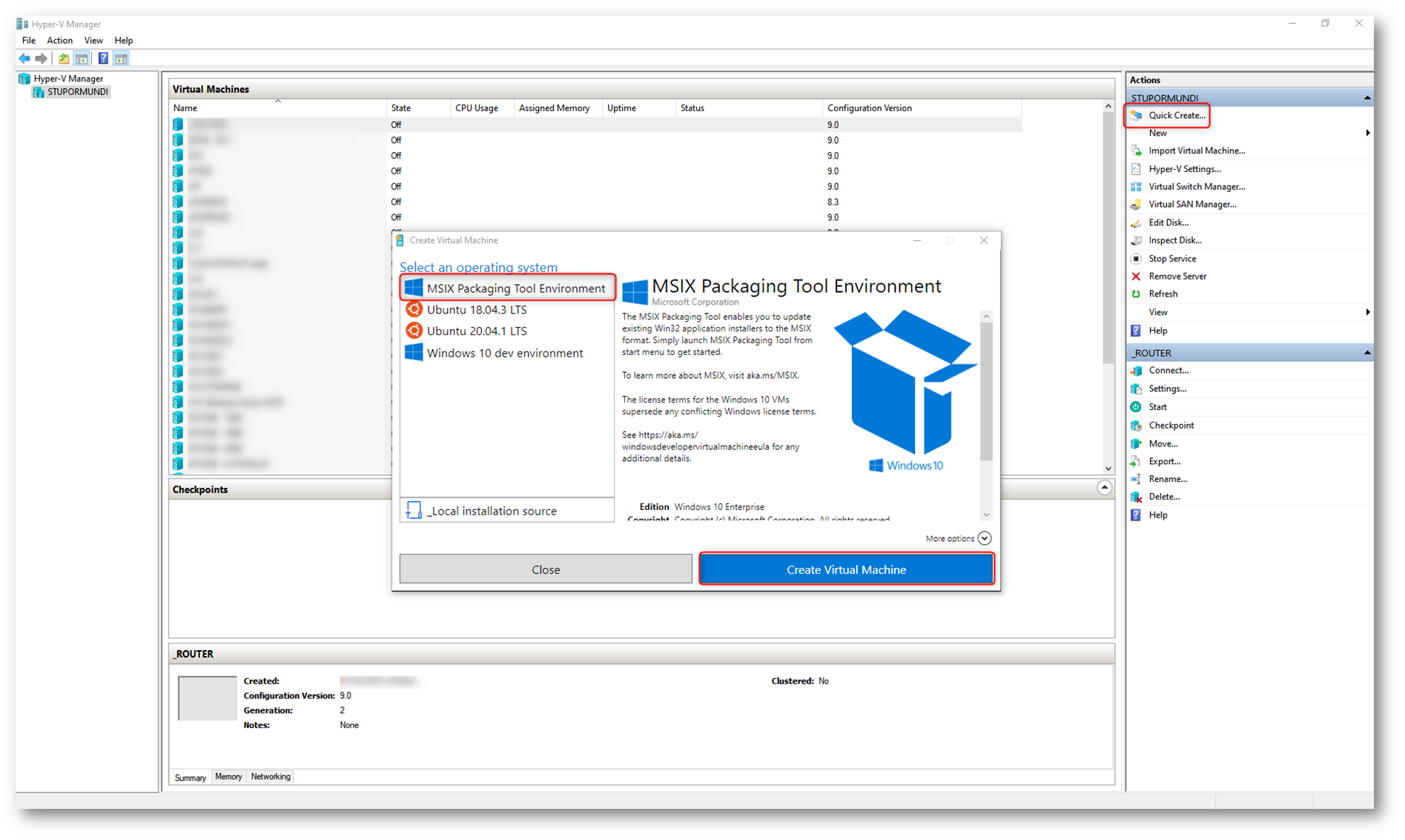
Task: Click the Stop Service icon
Action: click(1136, 259)
